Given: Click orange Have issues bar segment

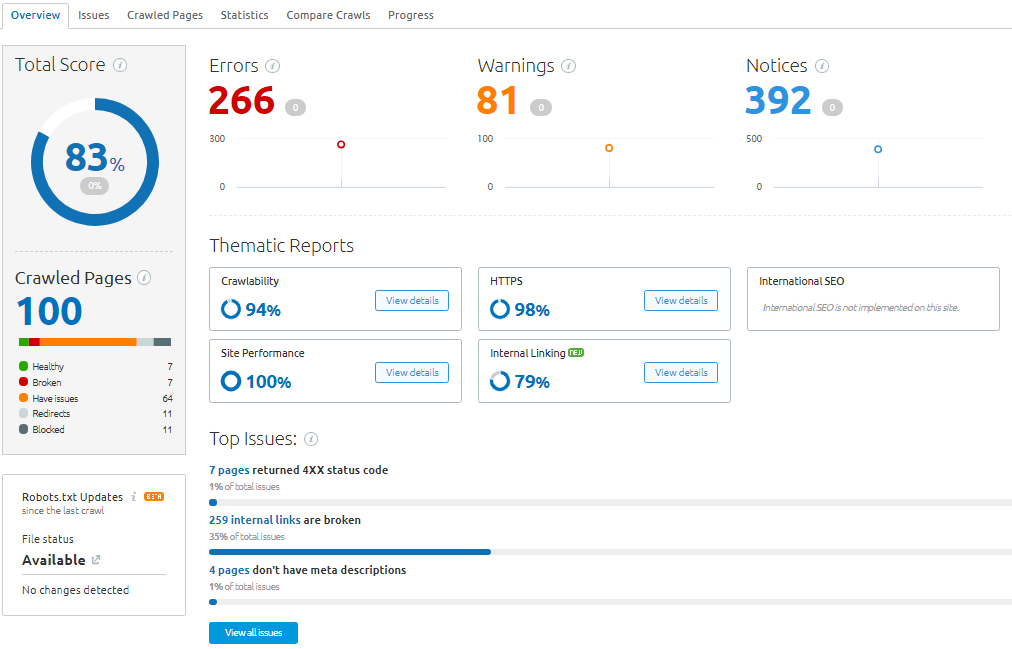Looking at the screenshot, I should 88,342.
